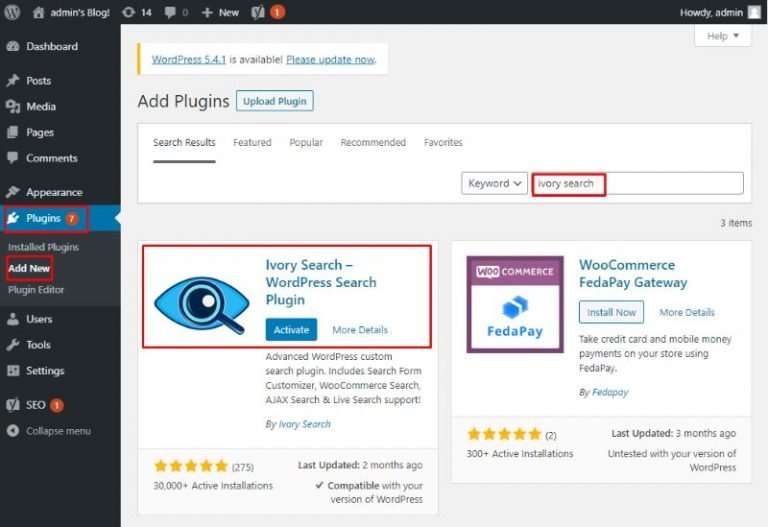The width and height of the screenshot is (768, 527).
Task: Open Add New plugins submenu item
Action: pos(29,268)
